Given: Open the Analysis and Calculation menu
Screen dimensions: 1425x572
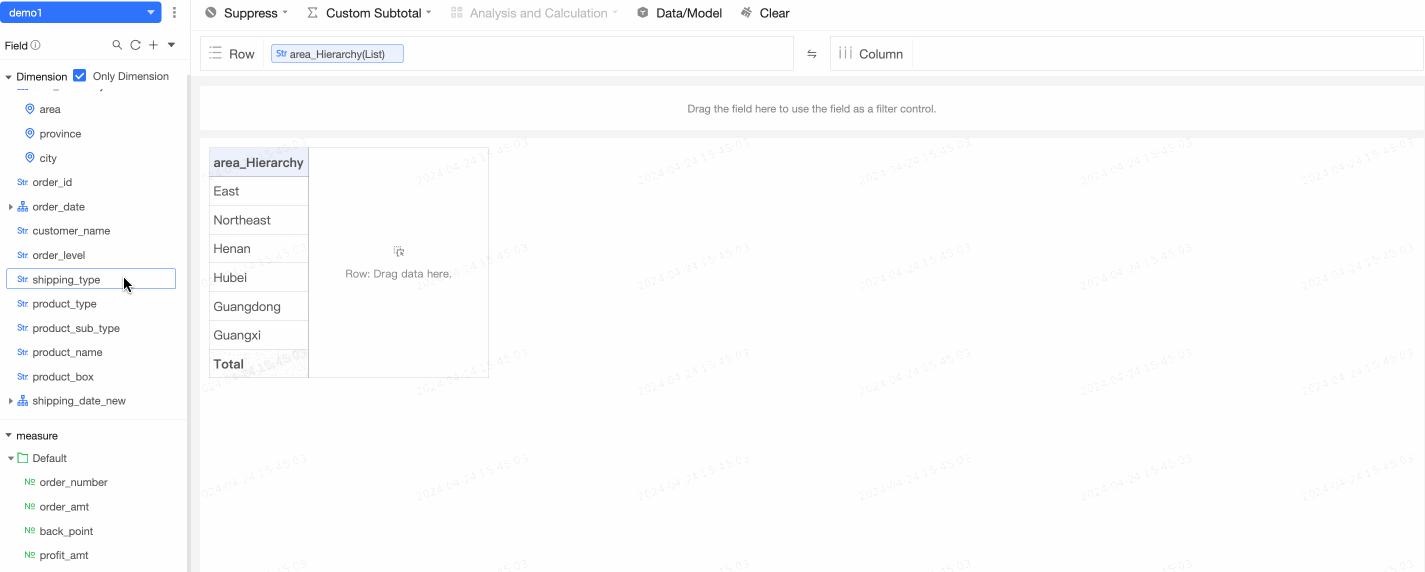Looking at the screenshot, I should [534, 13].
